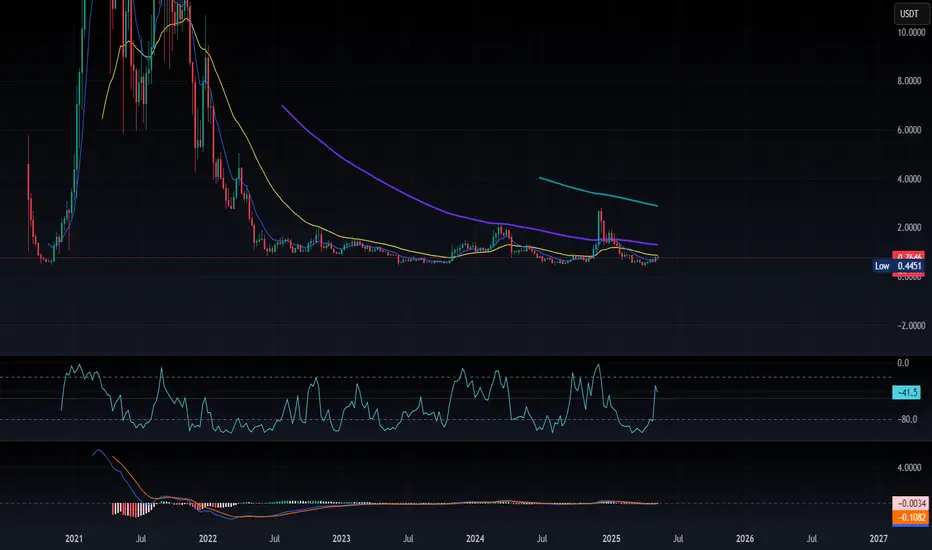
Task: Click the 2026 time axis label
Action: (x=745, y=539)
